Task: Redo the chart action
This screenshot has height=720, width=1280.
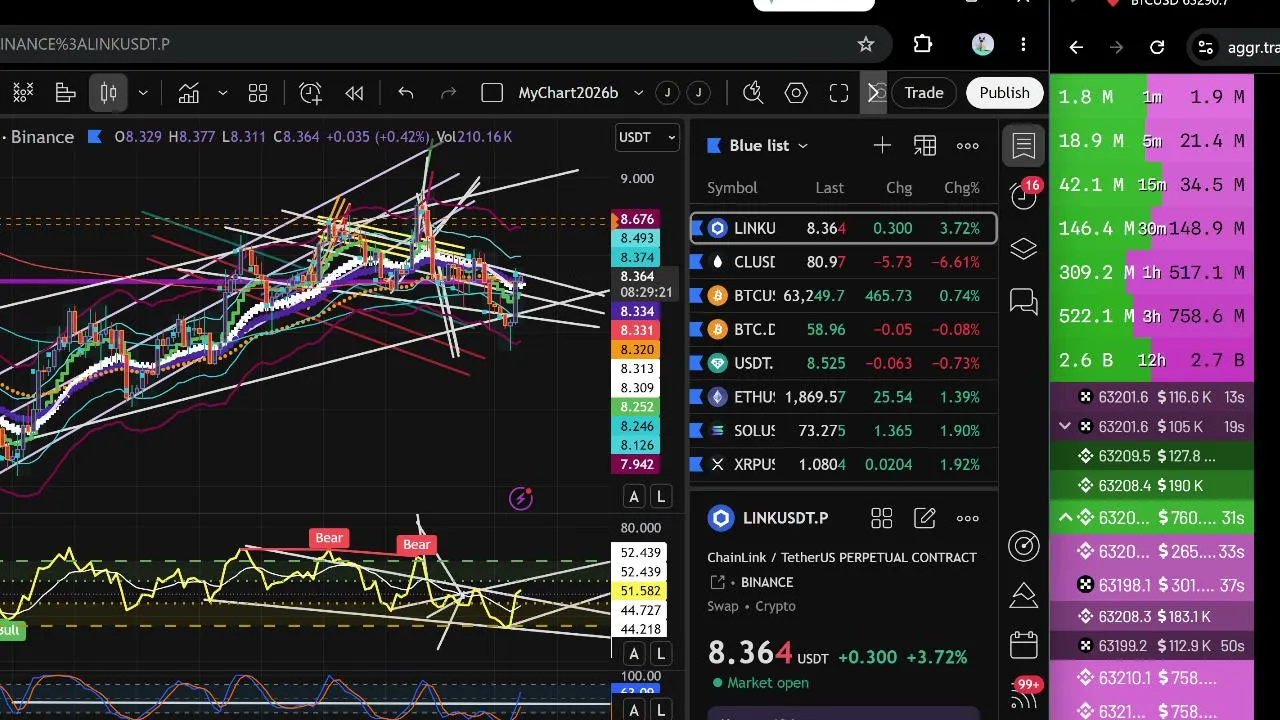Action: tap(449, 93)
